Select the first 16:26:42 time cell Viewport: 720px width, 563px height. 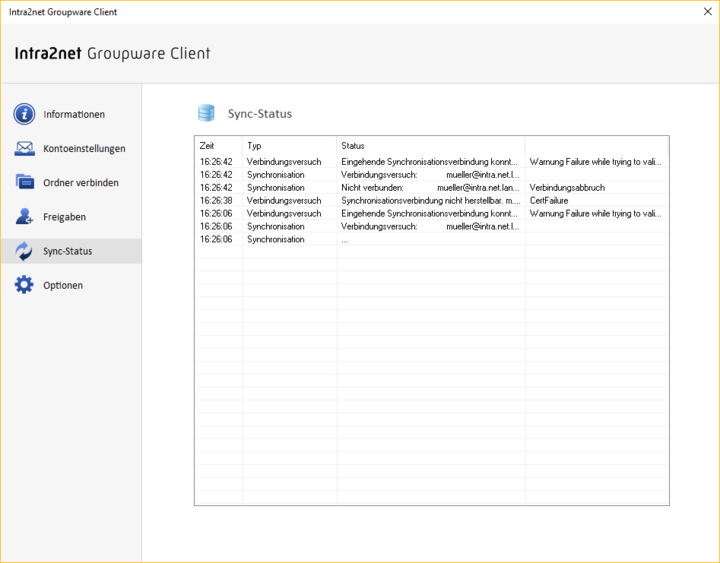tap(216, 162)
